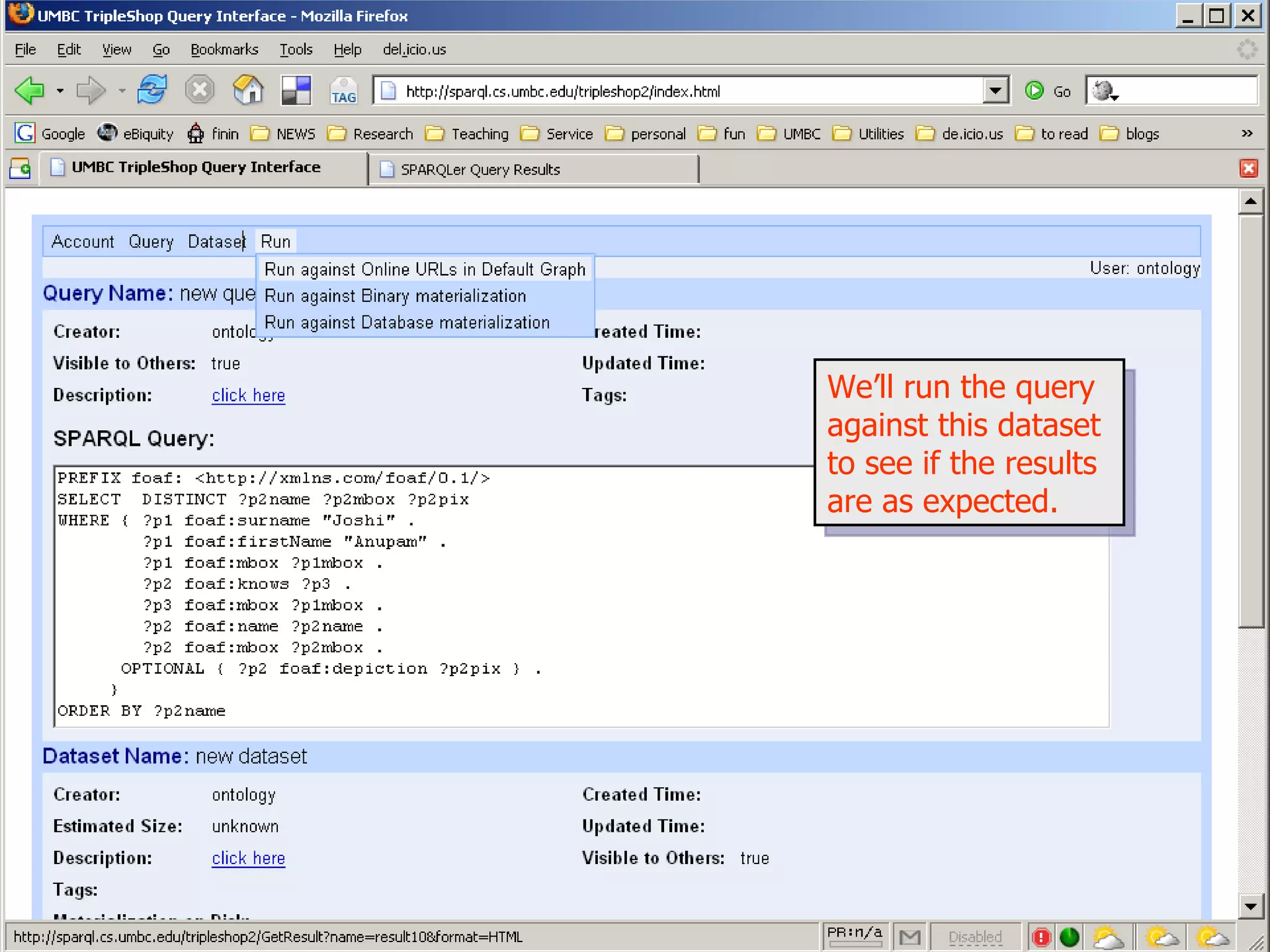Open the Bookmarks menu
The height and width of the screenshot is (952, 1270).
224,50
